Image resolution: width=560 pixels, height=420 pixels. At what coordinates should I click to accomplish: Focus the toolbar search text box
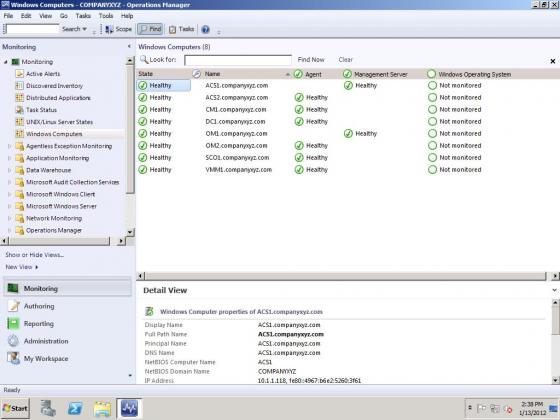(32, 29)
